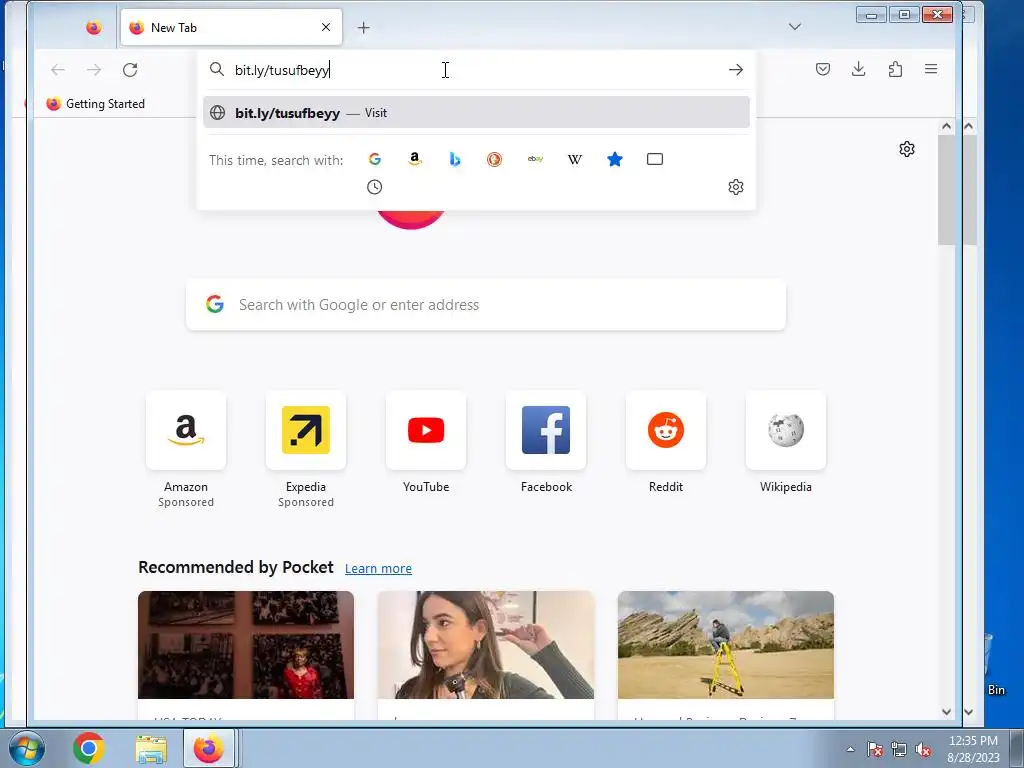This screenshot has height=768, width=1024.
Task: Click the Back navigation arrow
Action: coord(58,69)
